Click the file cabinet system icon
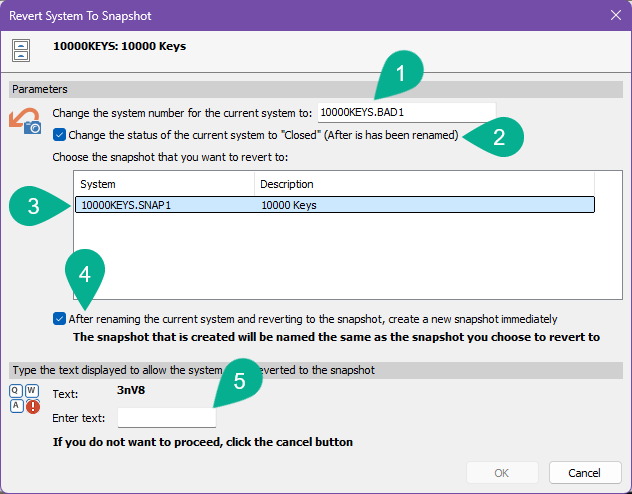The height and width of the screenshot is (494, 632). coord(19,49)
